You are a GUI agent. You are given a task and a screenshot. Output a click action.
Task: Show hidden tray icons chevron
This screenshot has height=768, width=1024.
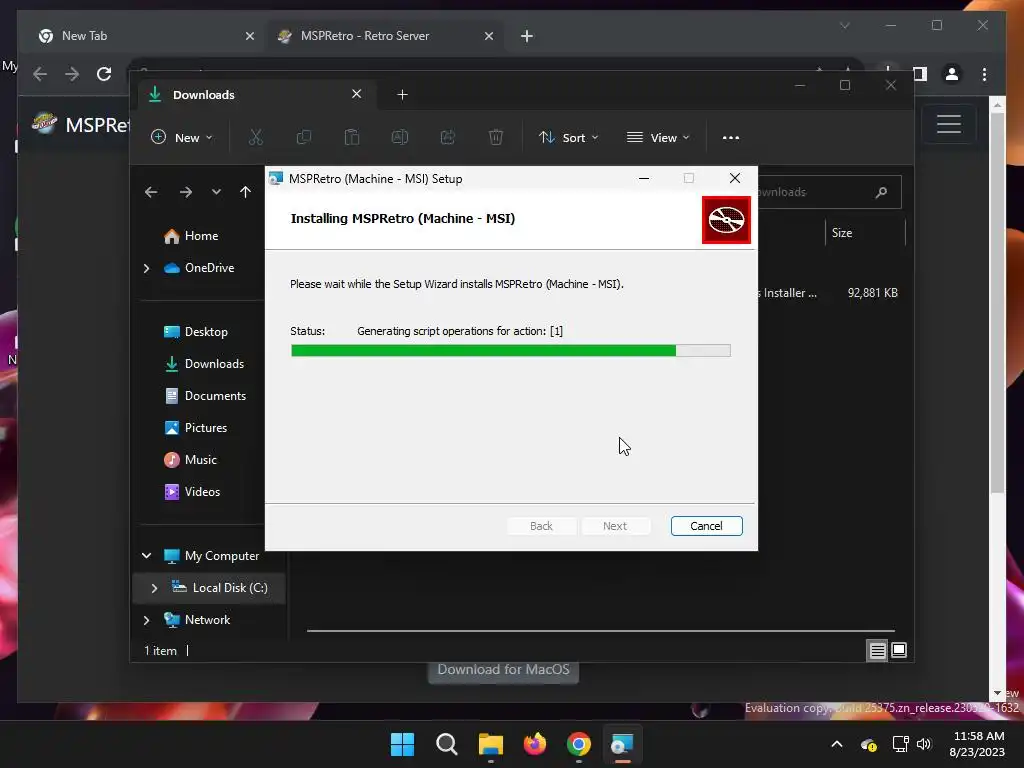pyautogui.click(x=837, y=744)
